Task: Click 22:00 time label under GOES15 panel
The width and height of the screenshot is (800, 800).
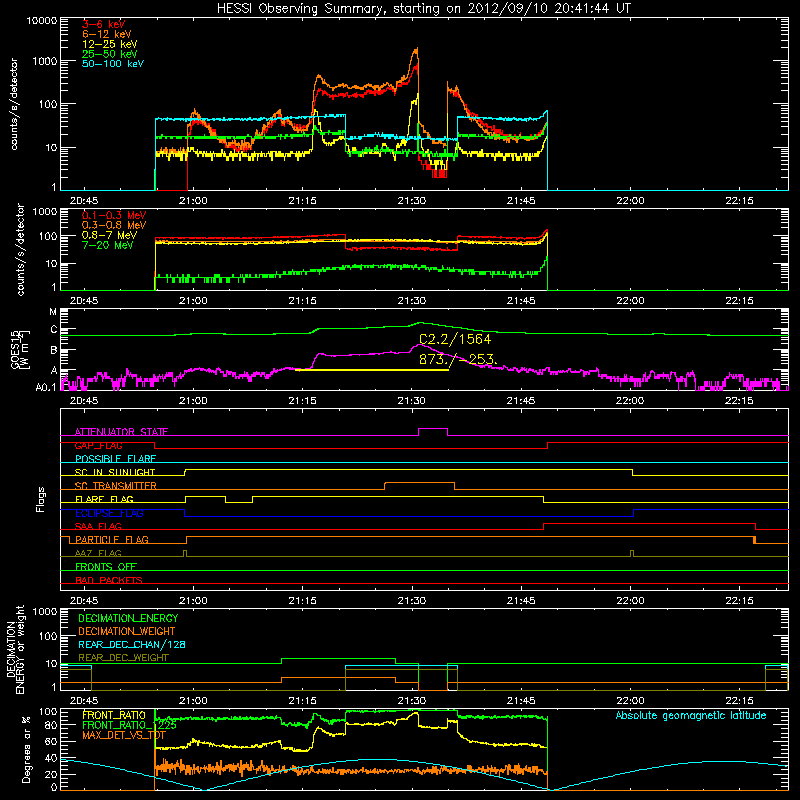Action: [630, 401]
